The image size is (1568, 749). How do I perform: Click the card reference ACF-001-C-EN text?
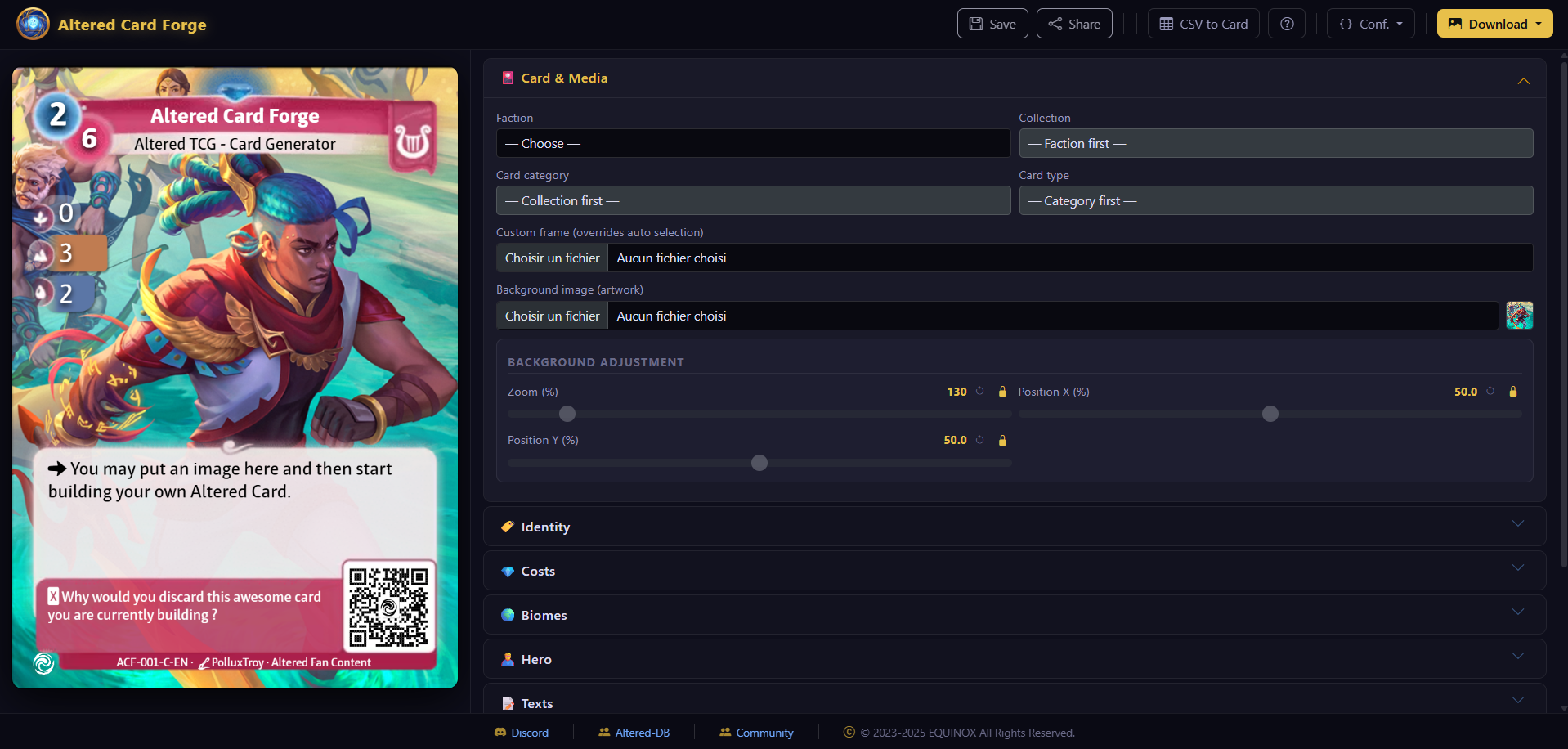tap(152, 662)
